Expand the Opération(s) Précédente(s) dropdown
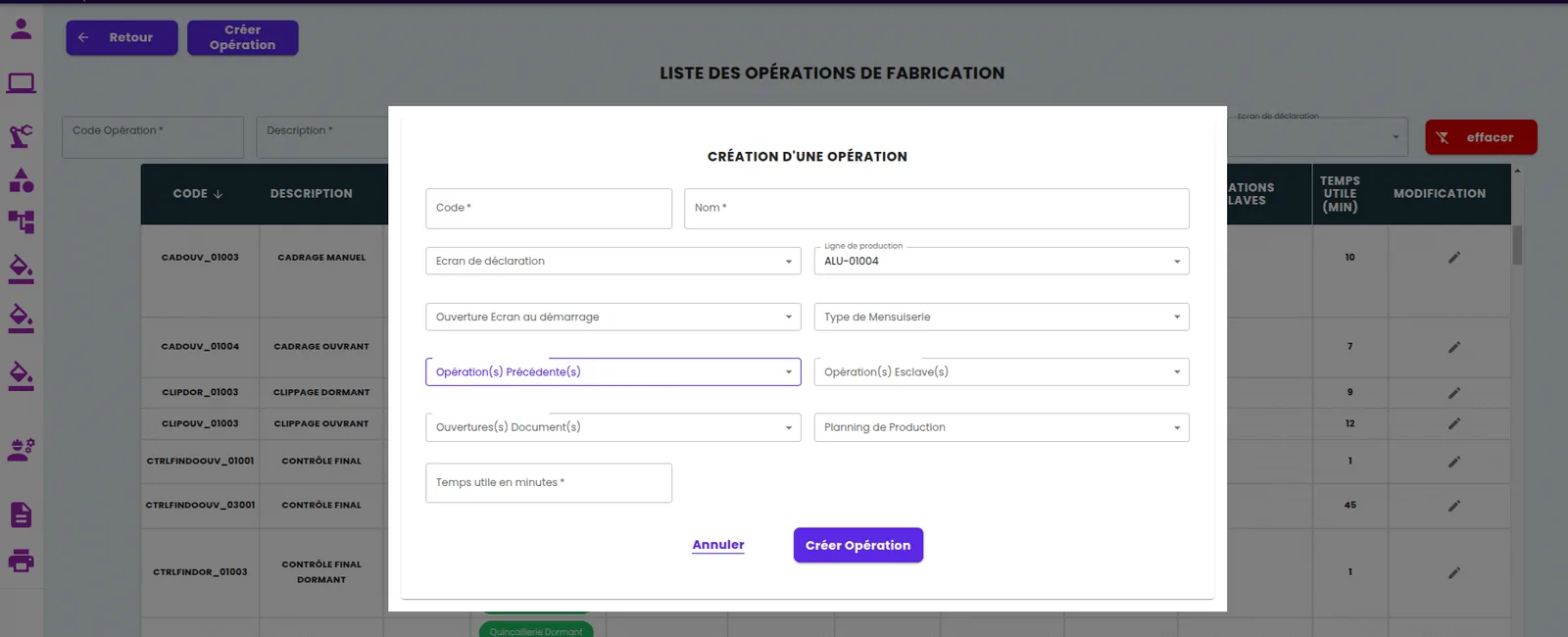The image size is (1568, 637). [613, 371]
